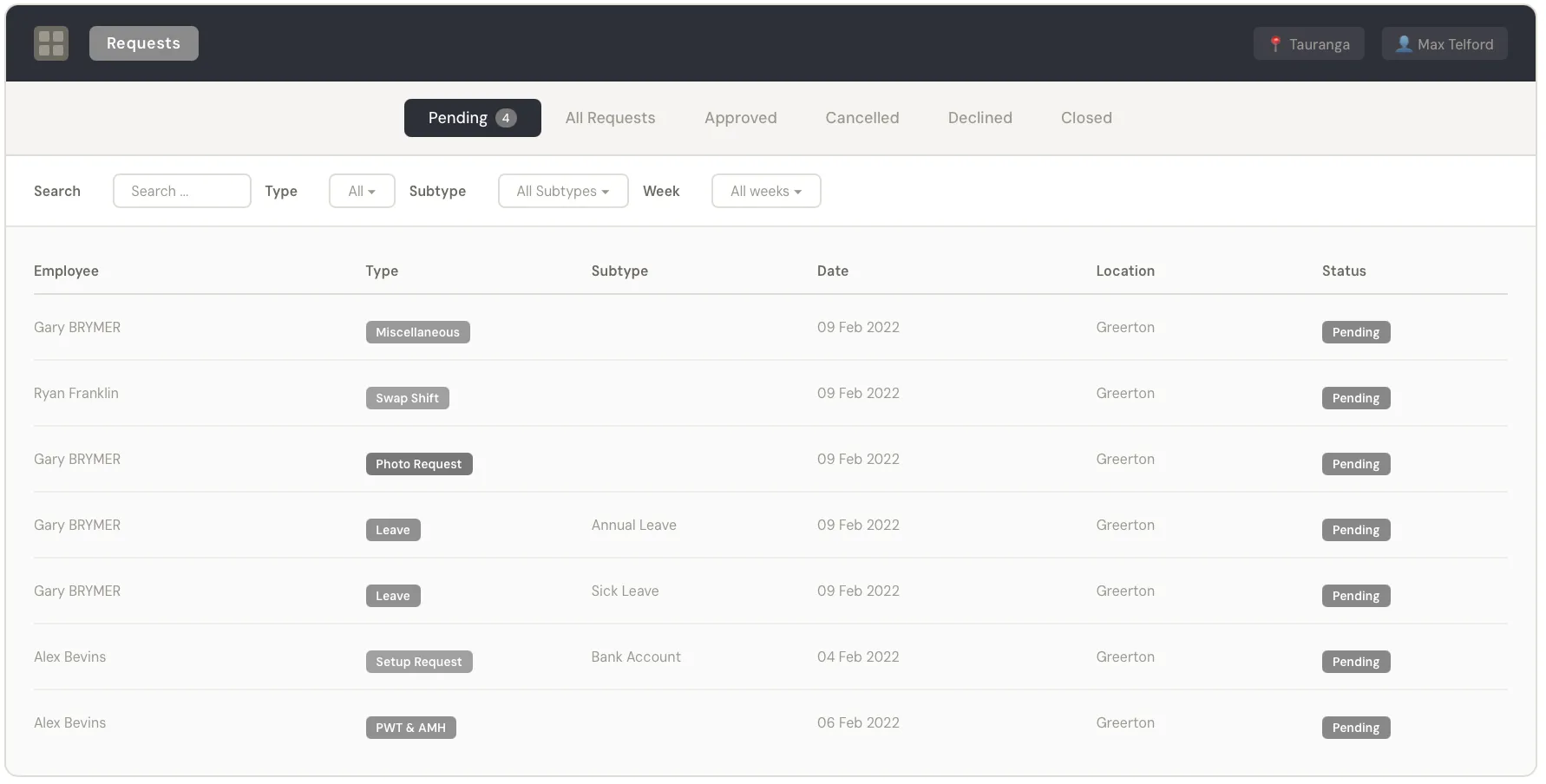Click Pending status in Photo Request row

click(x=1356, y=464)
